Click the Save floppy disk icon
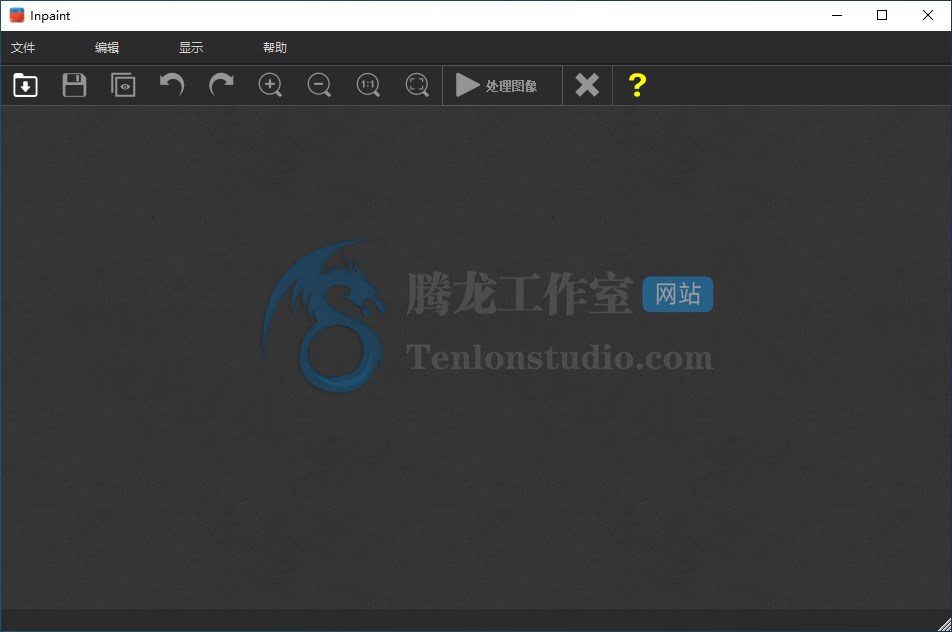 [x=74, y=85]
